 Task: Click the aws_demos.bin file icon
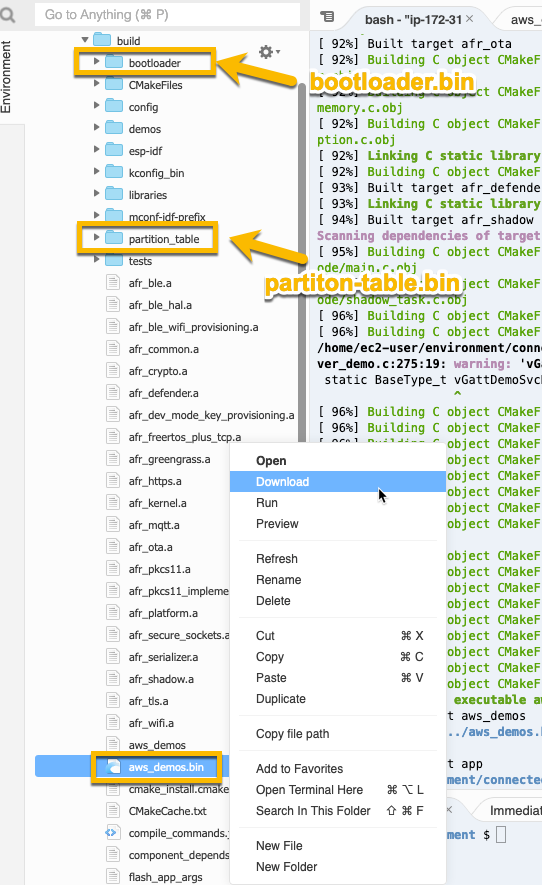113,766
